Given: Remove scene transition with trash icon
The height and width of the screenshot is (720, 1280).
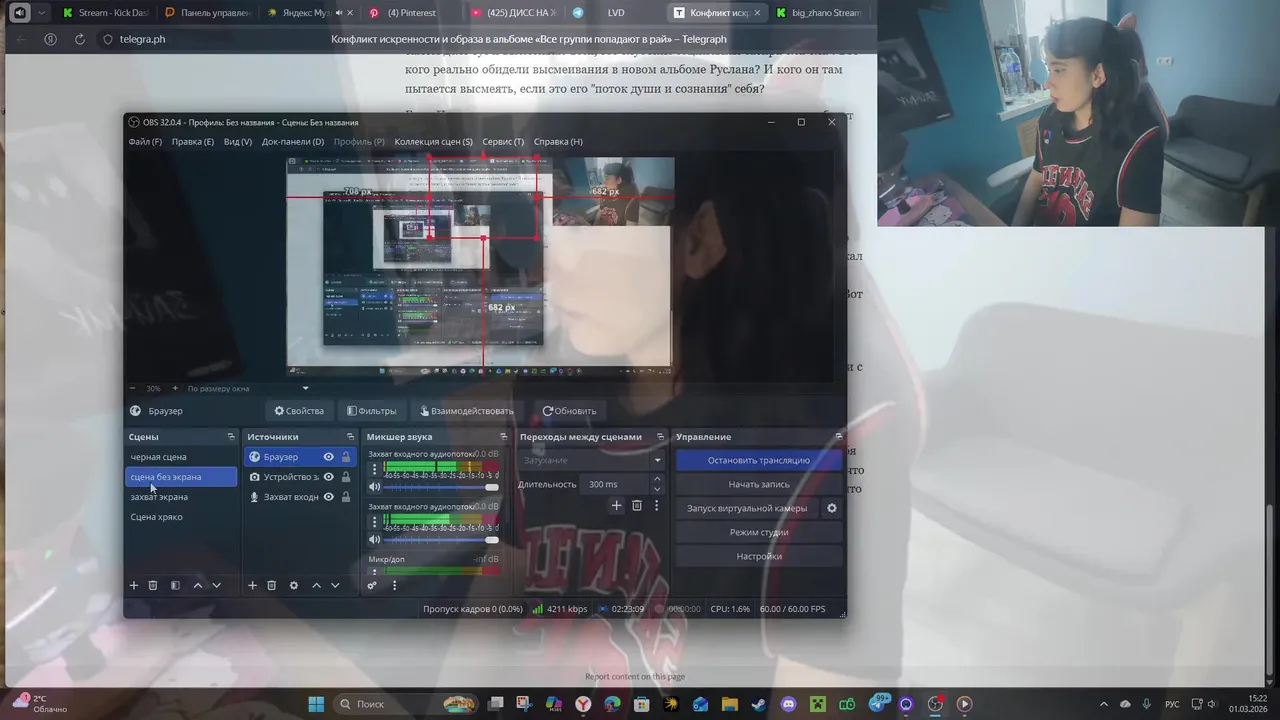Looking at the screenshot, I should click(637, 506).
